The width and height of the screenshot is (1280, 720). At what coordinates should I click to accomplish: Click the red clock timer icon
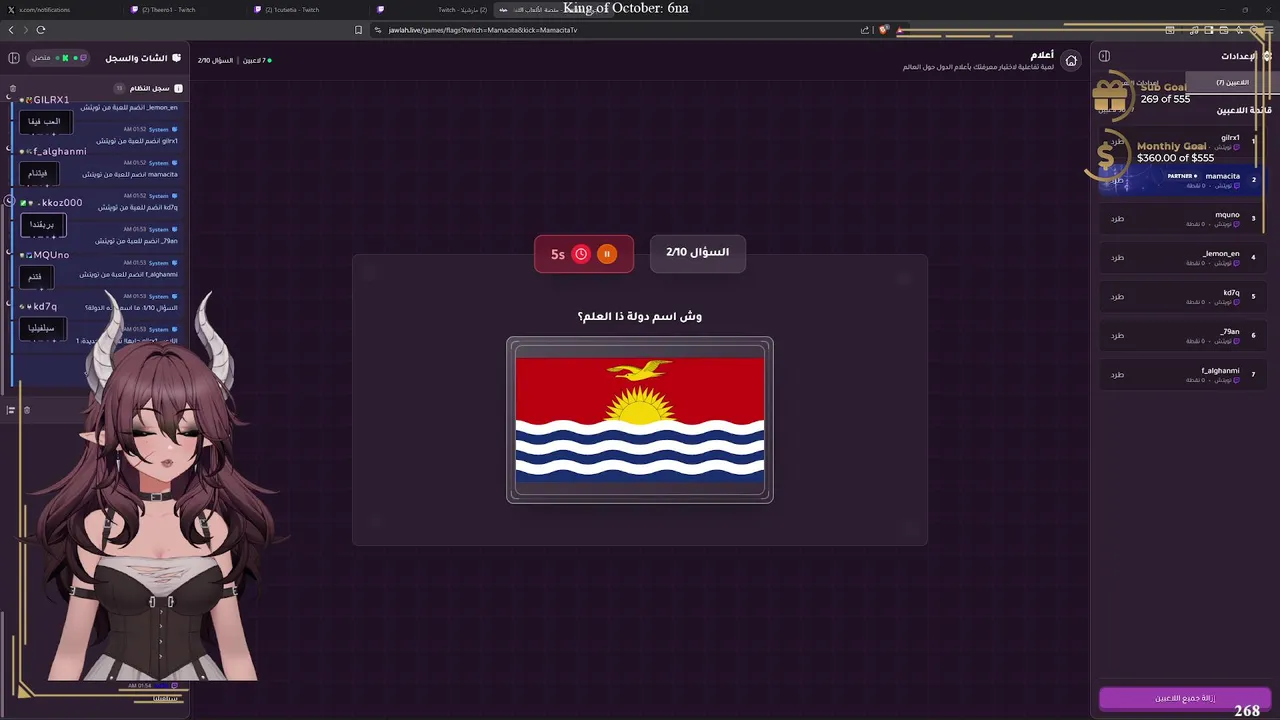[x=581, y=254]
